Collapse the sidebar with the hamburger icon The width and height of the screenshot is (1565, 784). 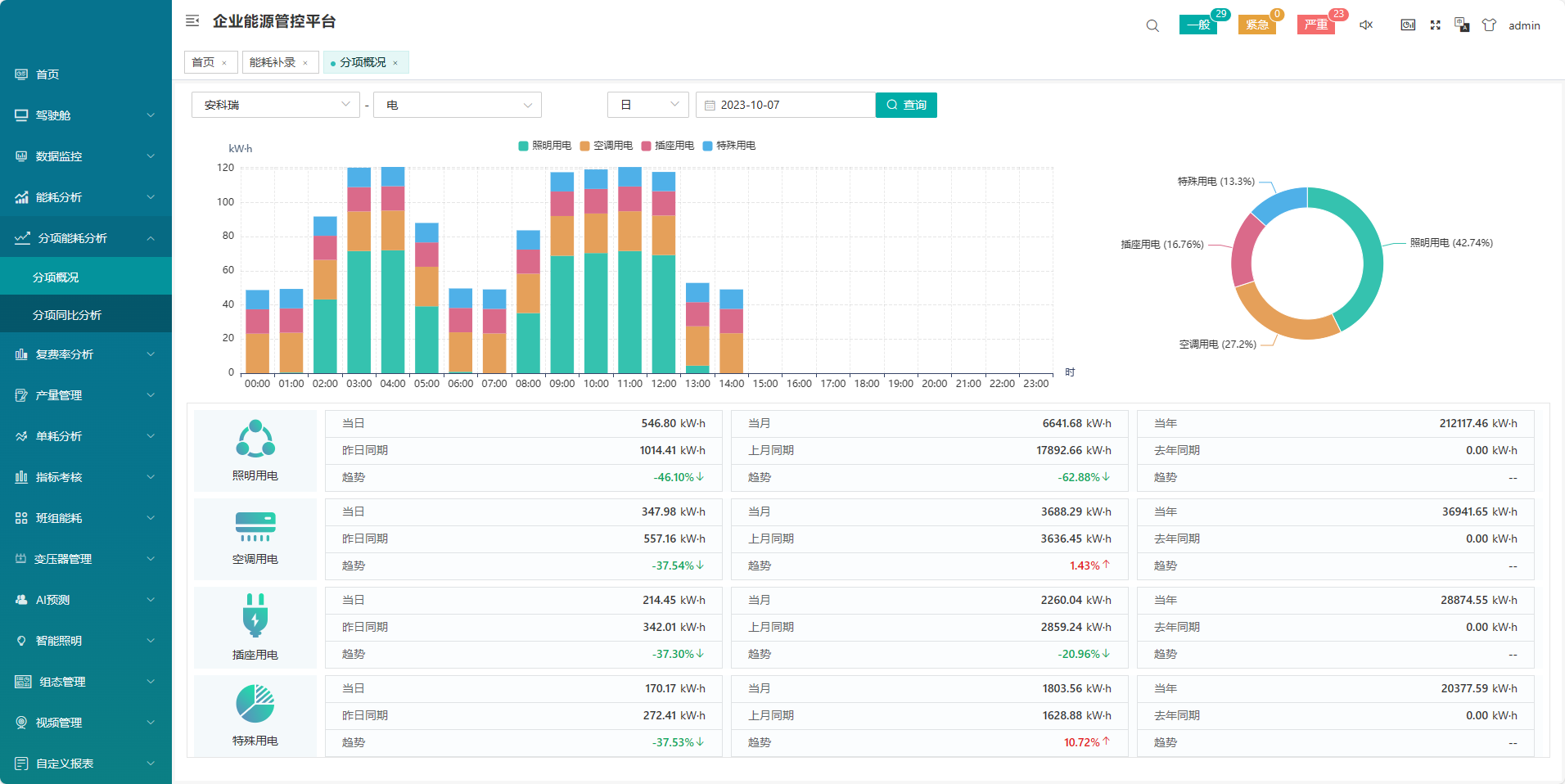tap(192, 21)
